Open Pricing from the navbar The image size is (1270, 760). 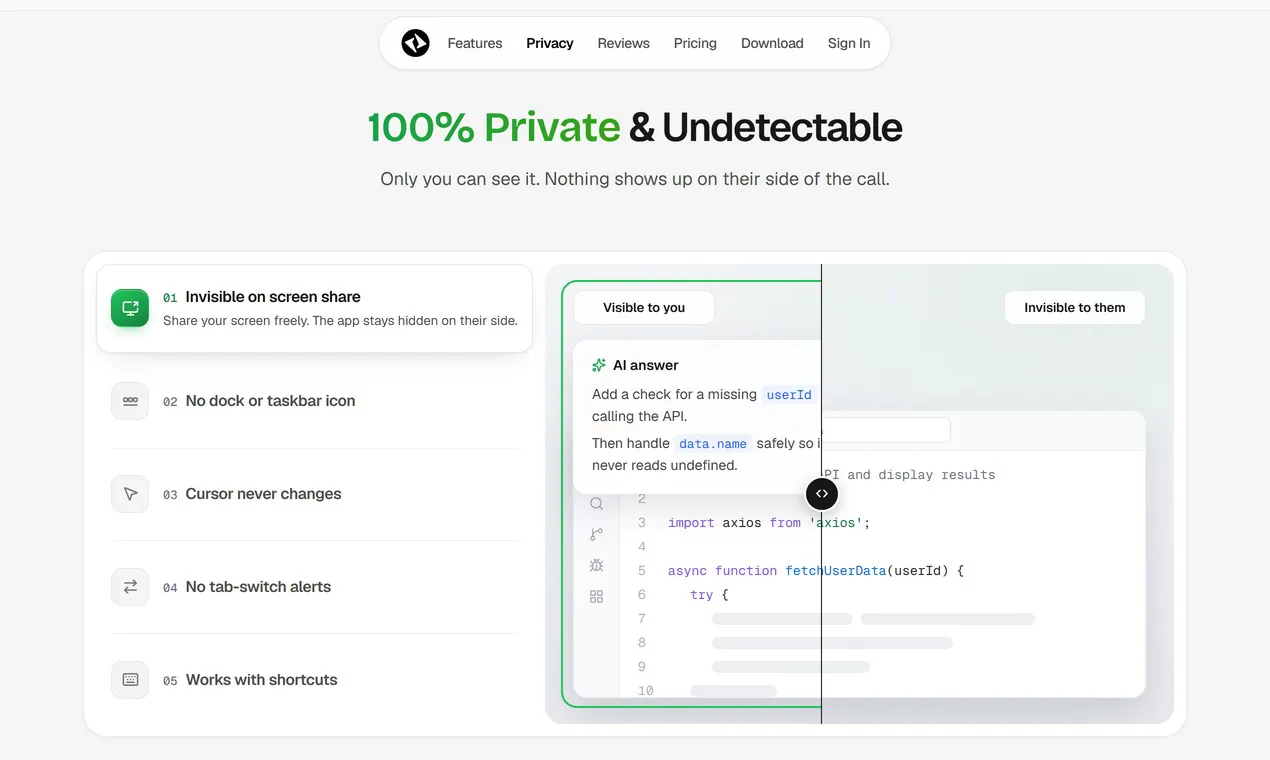click(x=695, y=43)
